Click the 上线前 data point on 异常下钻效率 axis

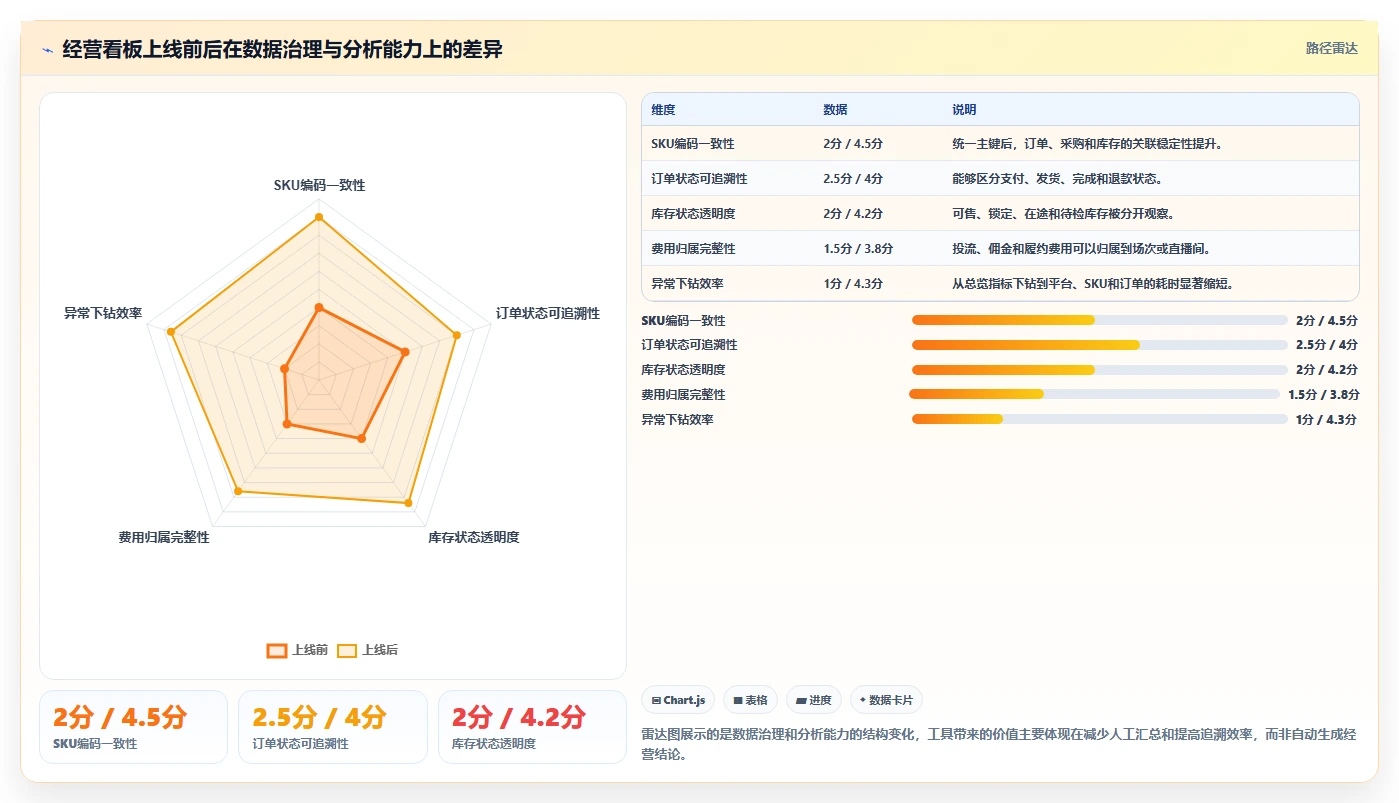tap(285, 369)
